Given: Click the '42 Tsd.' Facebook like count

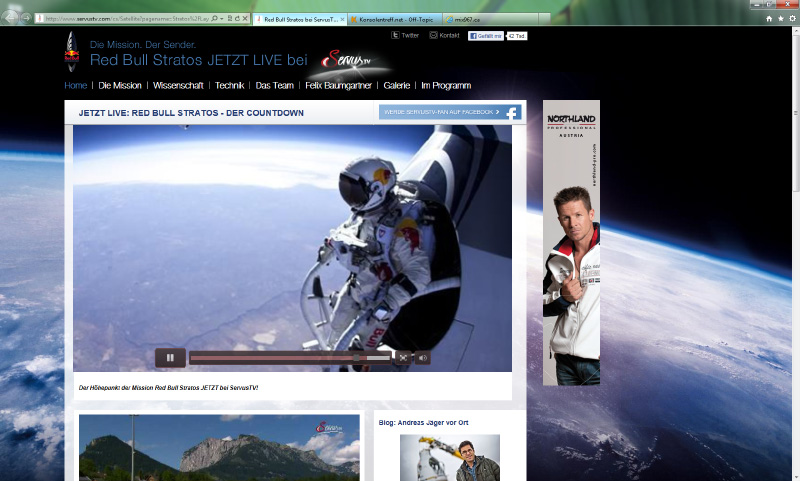Looking at the screenshot, I should click(517, 36).
